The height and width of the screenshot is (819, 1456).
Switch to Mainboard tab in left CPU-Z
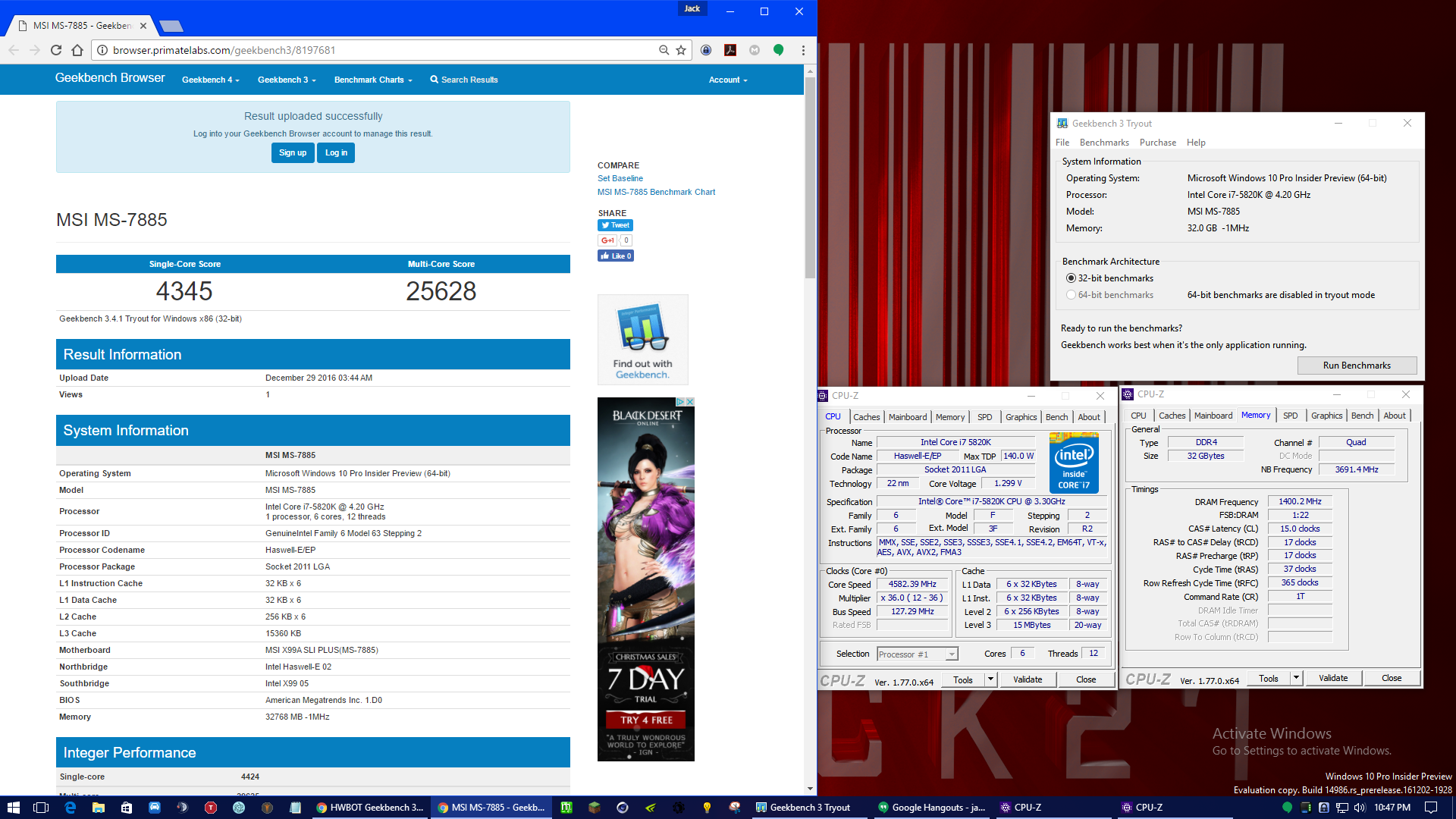(x=908, y=417)
